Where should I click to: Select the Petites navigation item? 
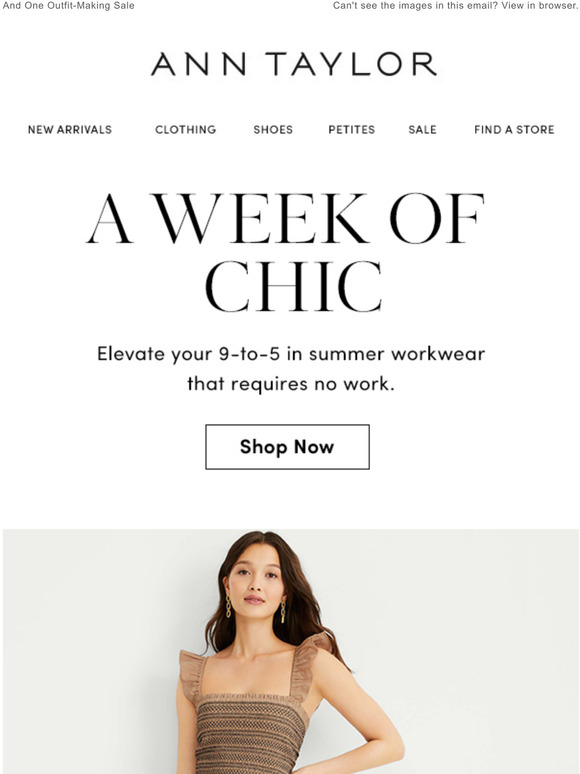click(351, 130)
